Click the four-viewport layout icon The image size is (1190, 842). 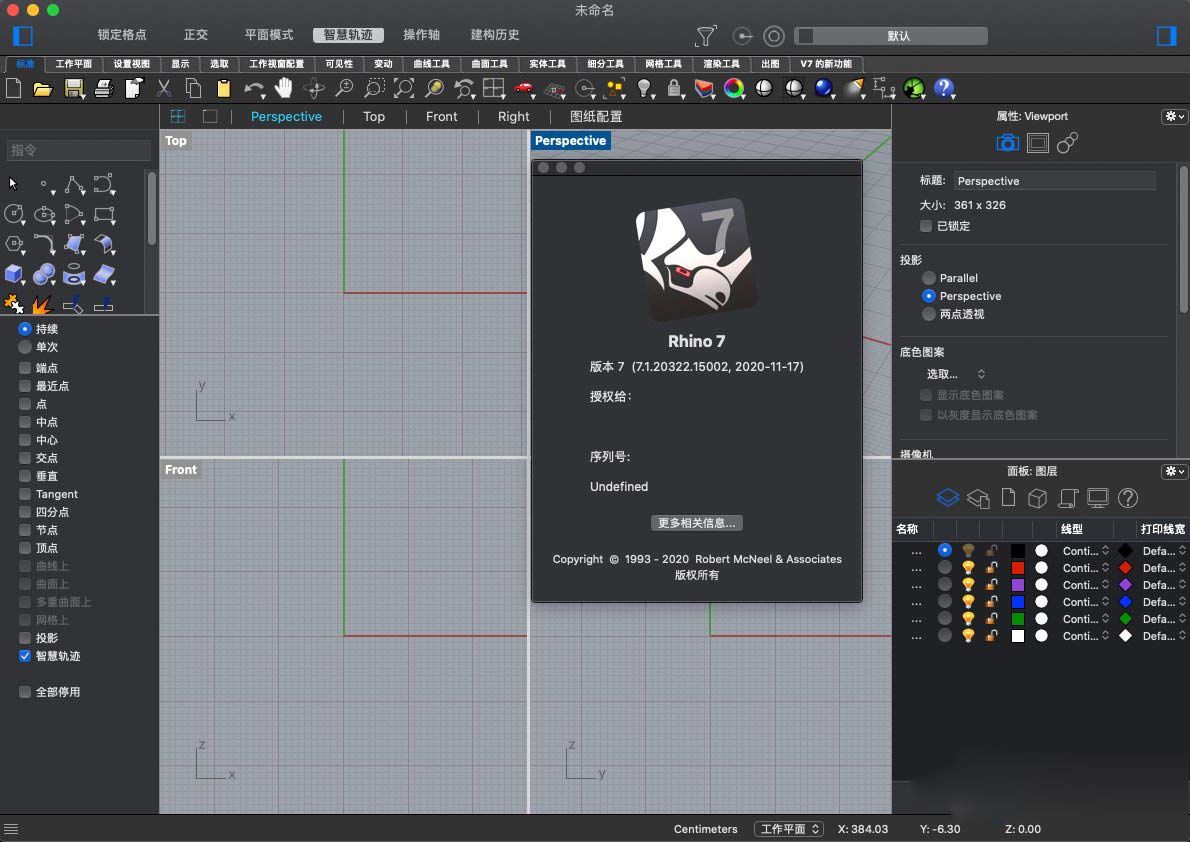point(178,116)
